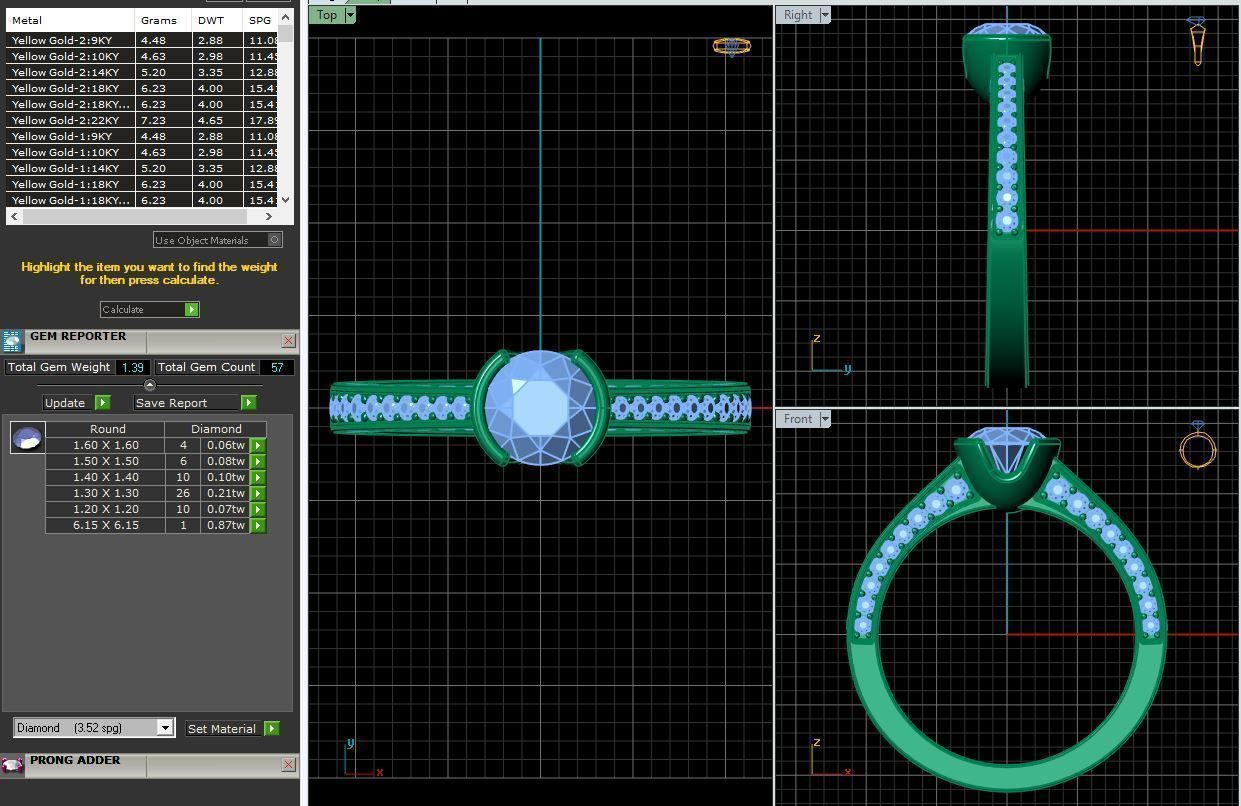
Task: Close the Prong Adder panel
Action: [x=288, y=765]
